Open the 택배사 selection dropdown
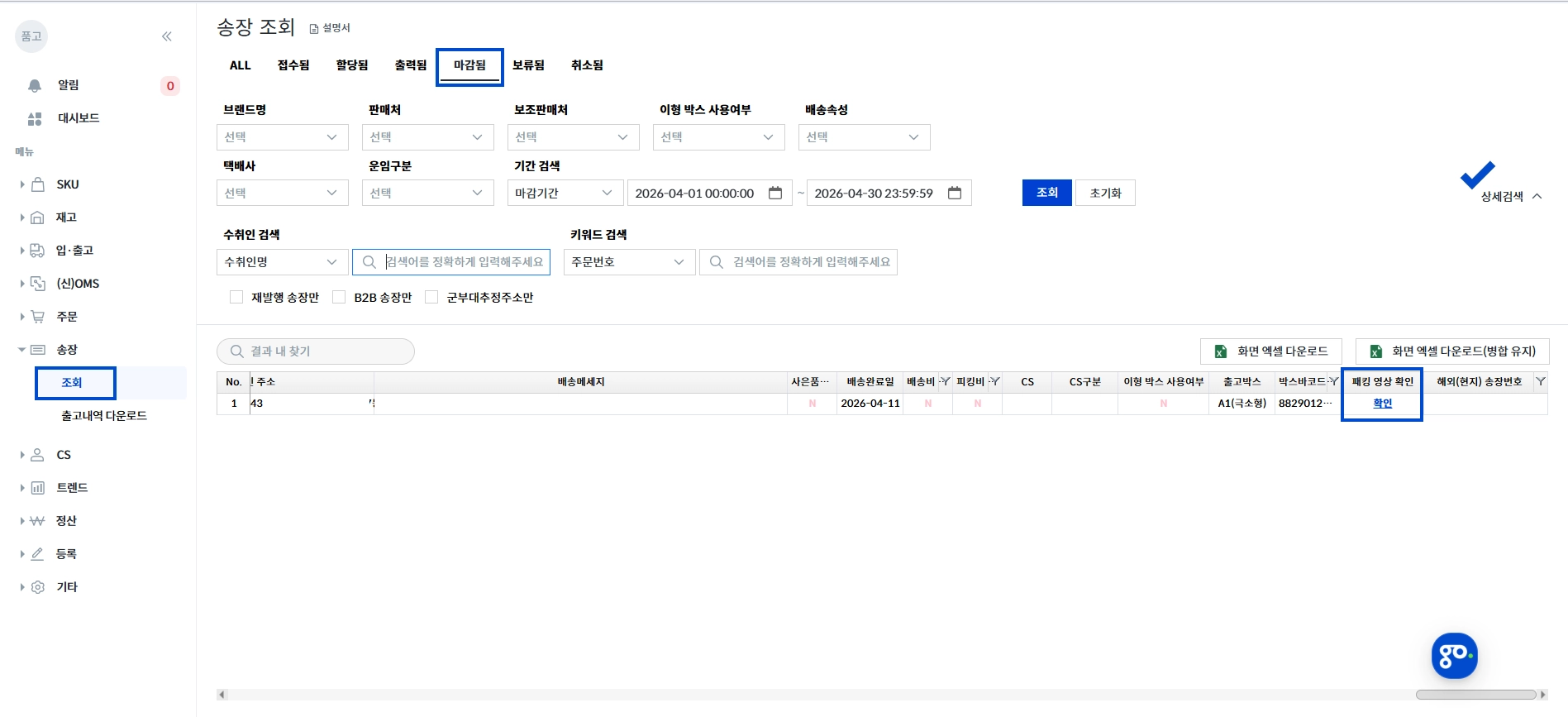The width and height of the screenshot is (1568, 717). click(x=283, y=194)
